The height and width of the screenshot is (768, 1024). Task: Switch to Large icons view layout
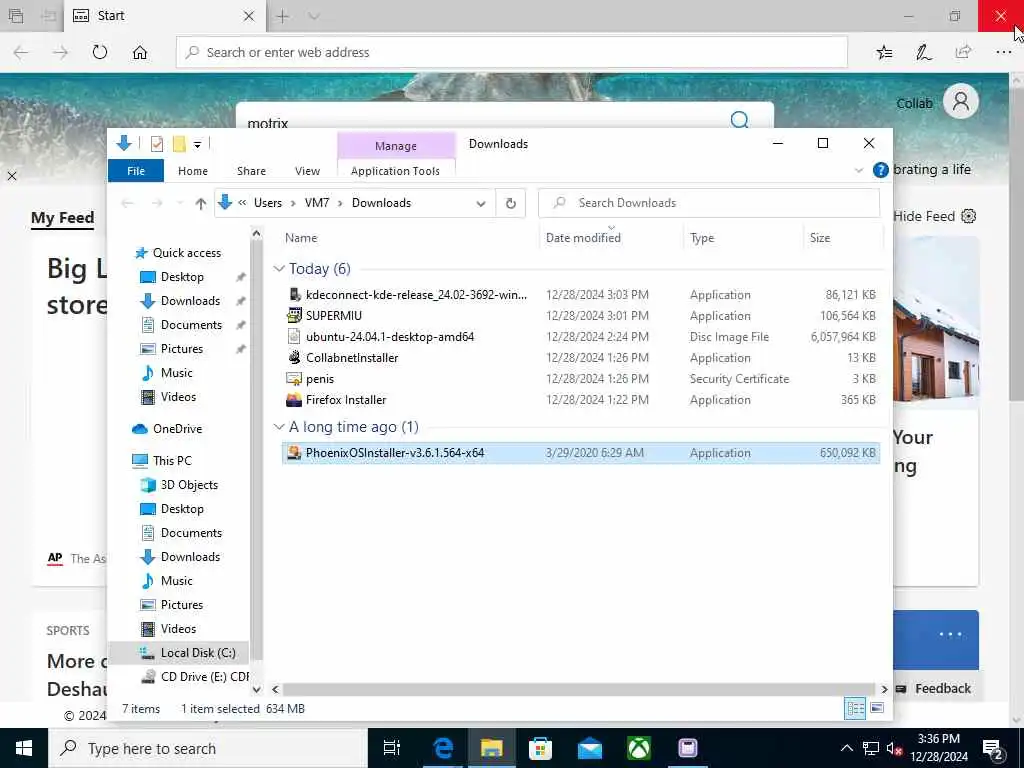pos(877,708)
